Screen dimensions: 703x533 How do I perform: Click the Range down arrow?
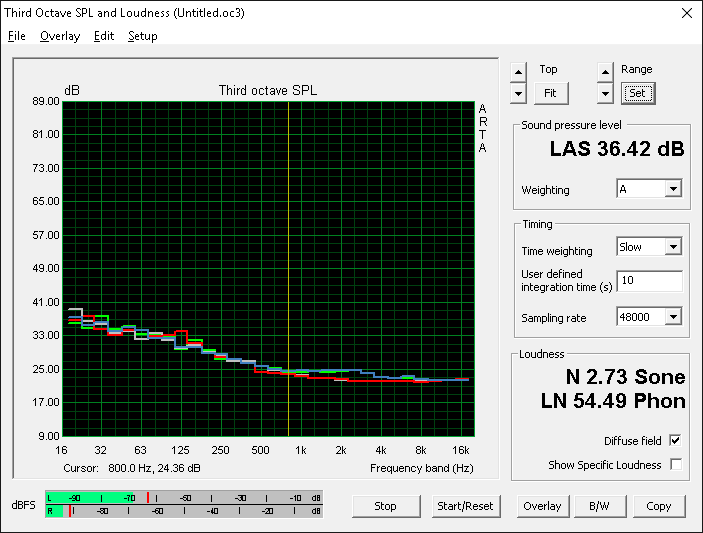tap(605, 94)
